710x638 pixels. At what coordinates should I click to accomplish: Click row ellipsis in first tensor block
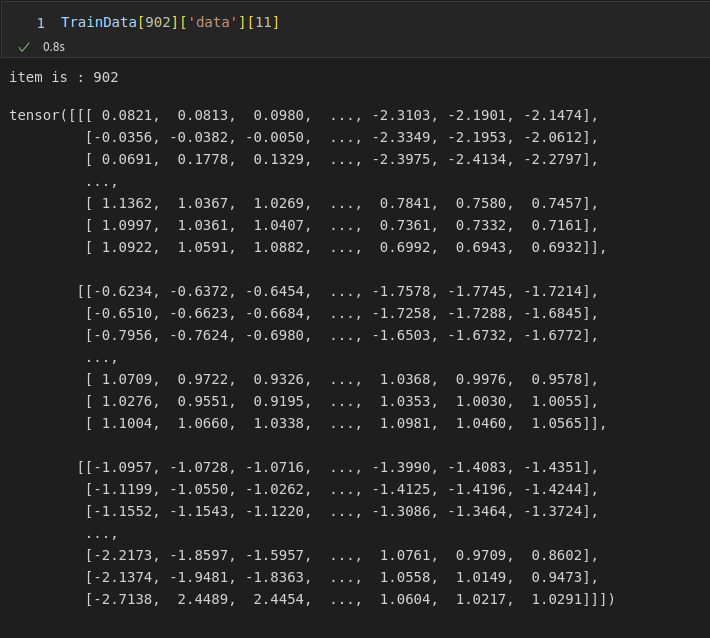[x=102, y=181]
